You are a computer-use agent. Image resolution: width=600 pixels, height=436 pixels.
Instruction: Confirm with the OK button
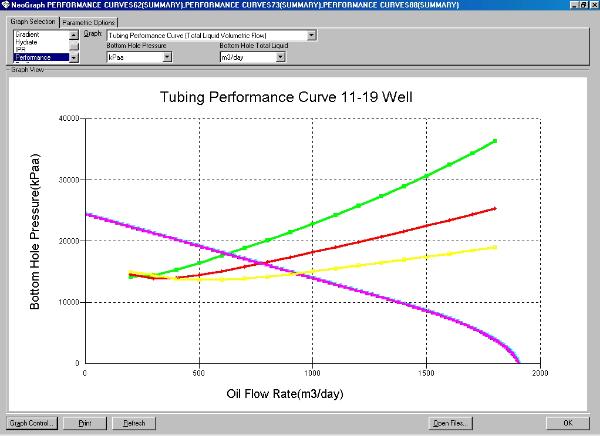pyautogui.click(x=567, y=423)
